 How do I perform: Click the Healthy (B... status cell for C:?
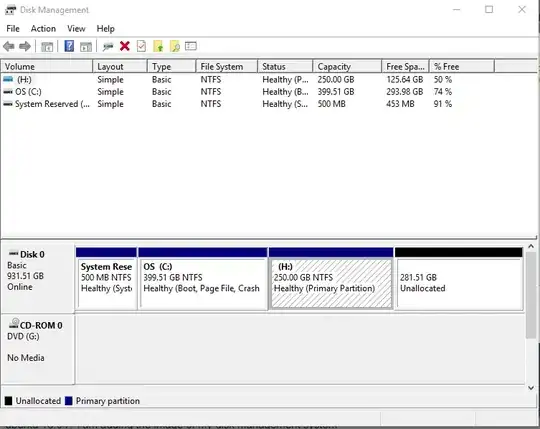285,92
